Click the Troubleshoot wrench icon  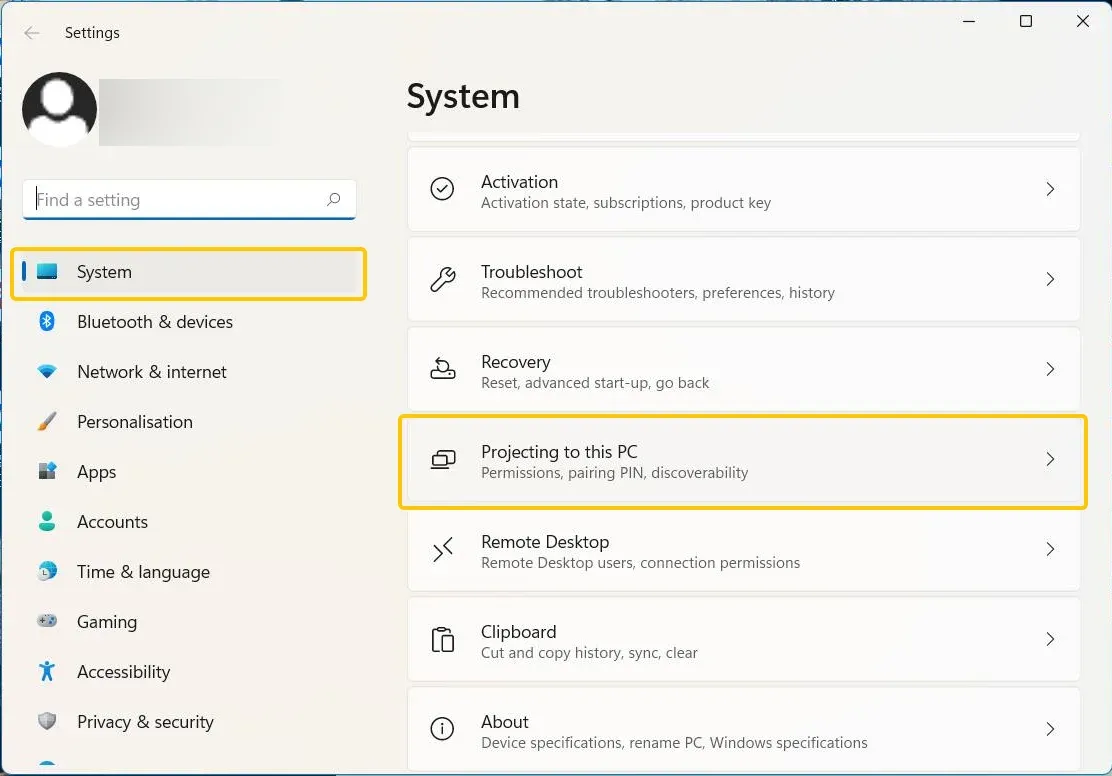coord(443,279)
